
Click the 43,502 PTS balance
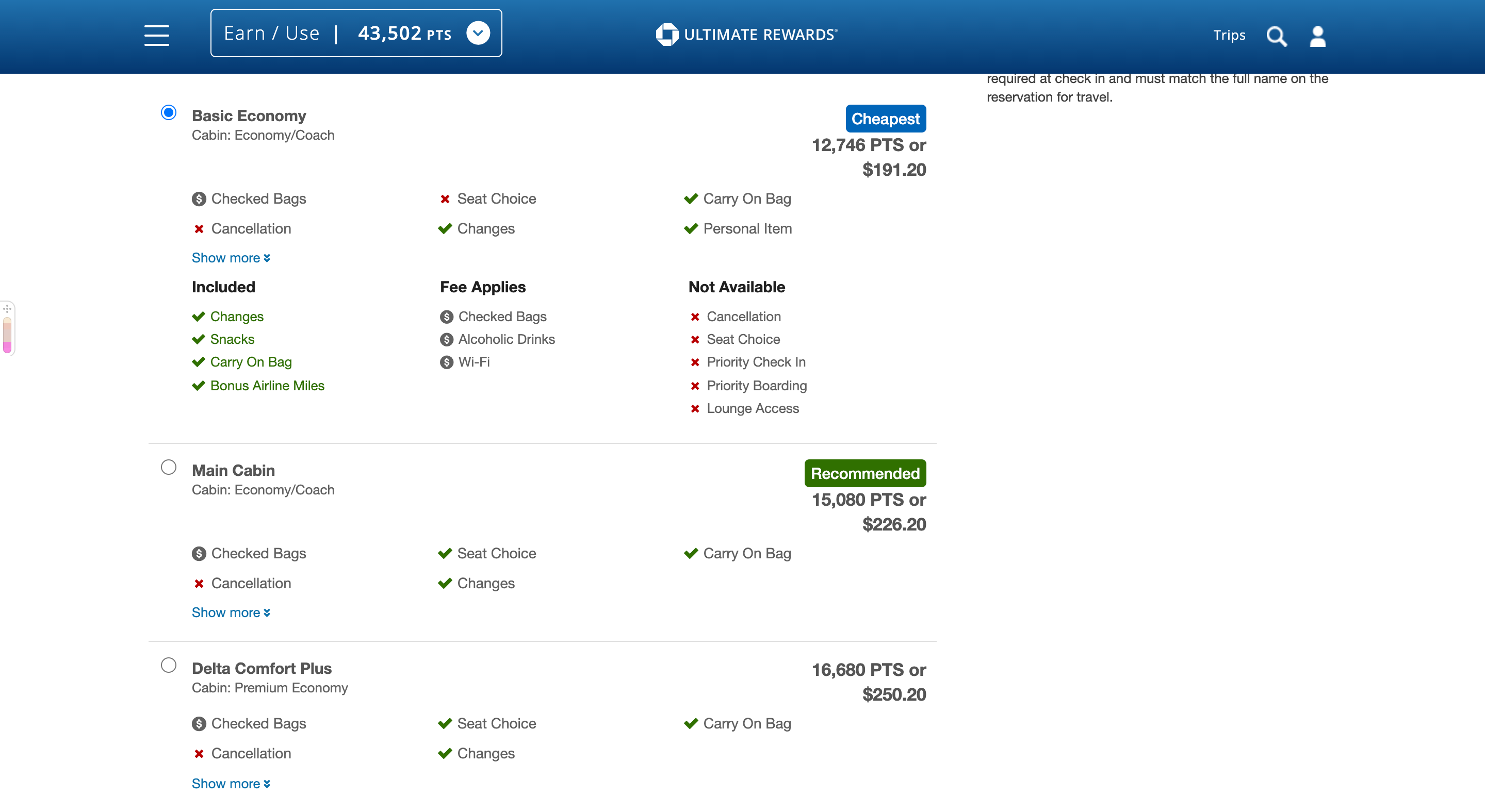(x=404, y=34)
